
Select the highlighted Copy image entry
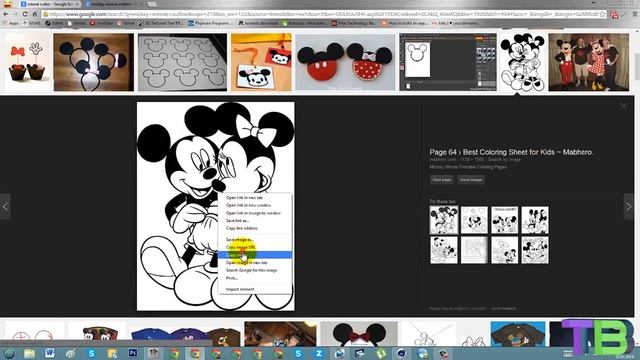coord(255,255)
